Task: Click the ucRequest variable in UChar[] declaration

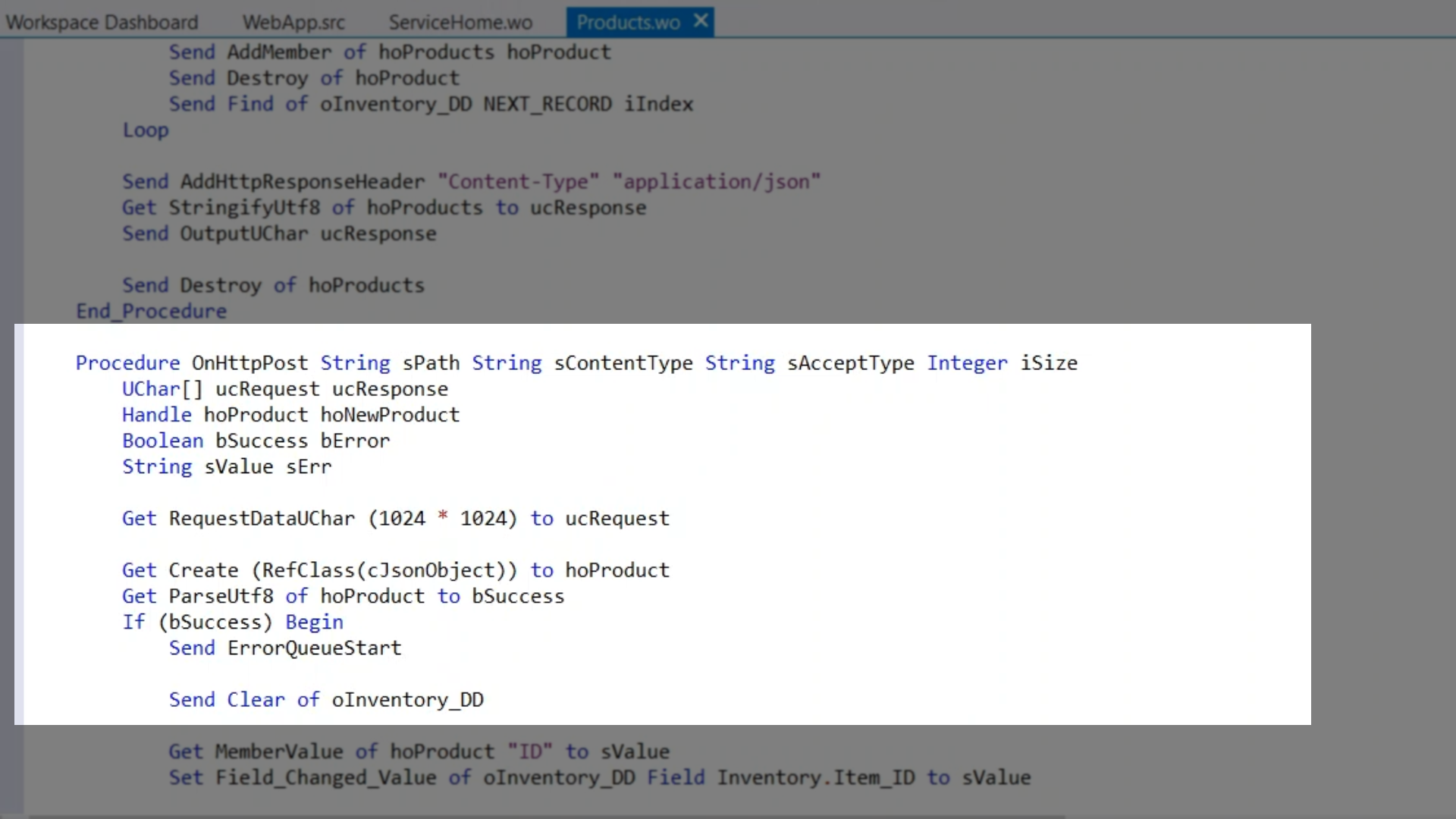Action: click(x=267, y=389)
